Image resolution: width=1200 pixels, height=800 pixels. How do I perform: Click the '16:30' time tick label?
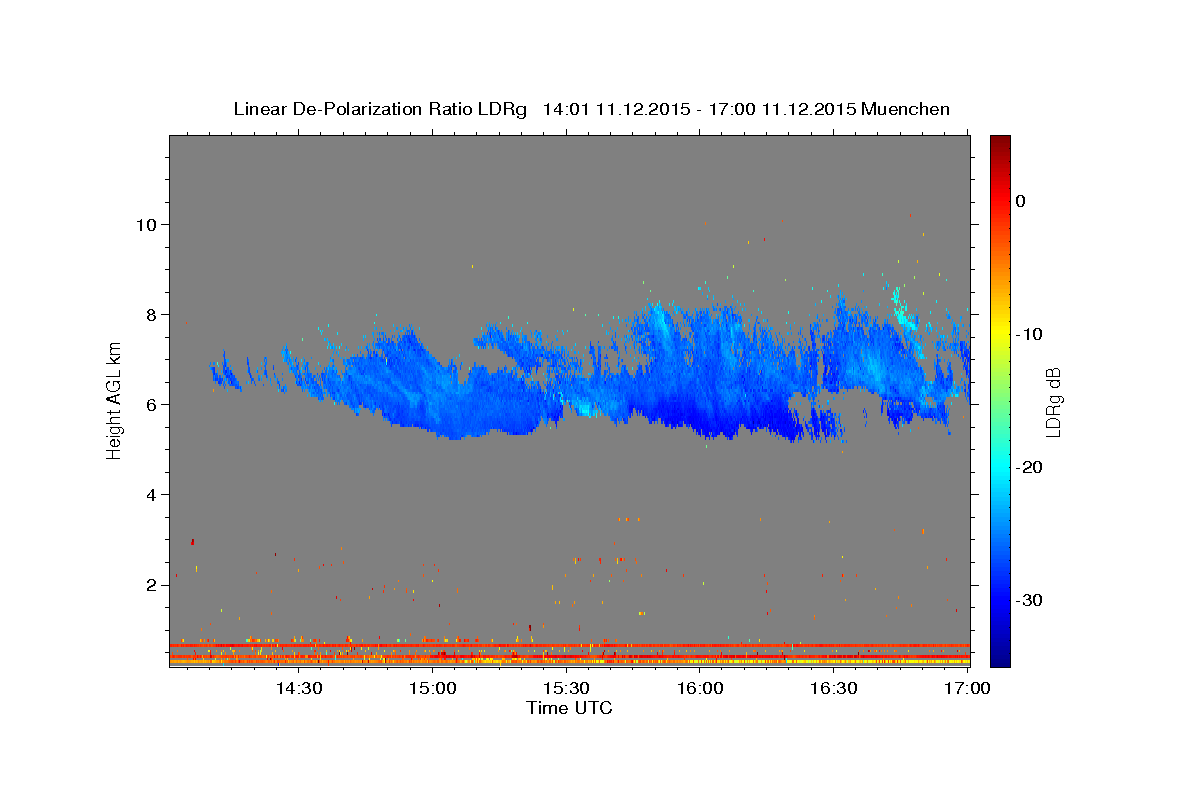click(x=834, y=688)
